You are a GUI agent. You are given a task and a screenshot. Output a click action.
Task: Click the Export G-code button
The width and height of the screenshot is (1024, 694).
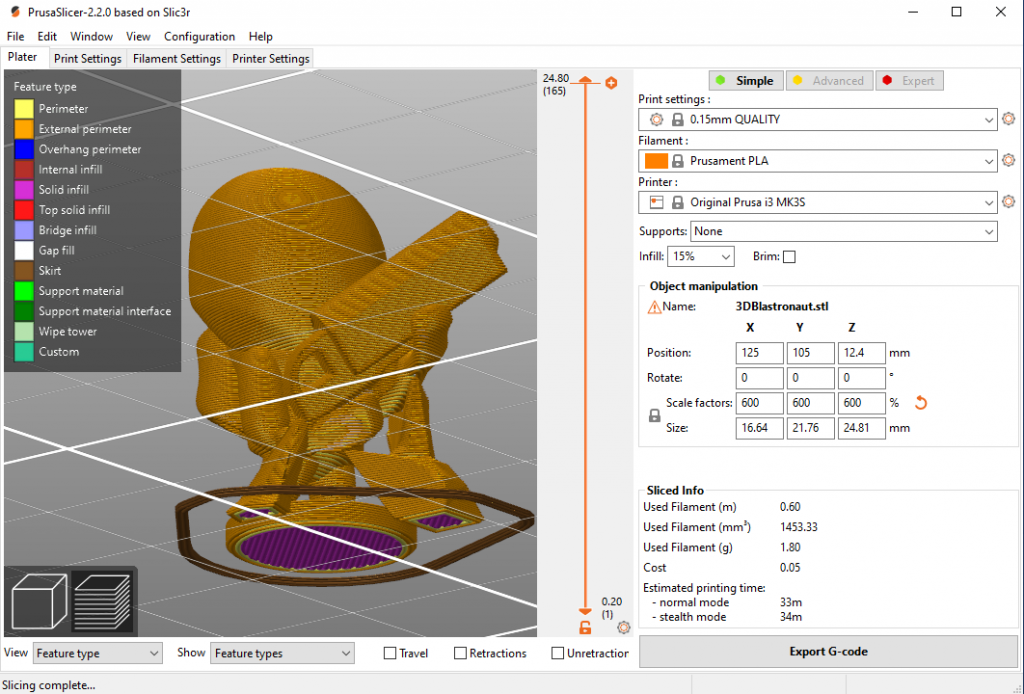pyautogui.click(x=828, y=652)
